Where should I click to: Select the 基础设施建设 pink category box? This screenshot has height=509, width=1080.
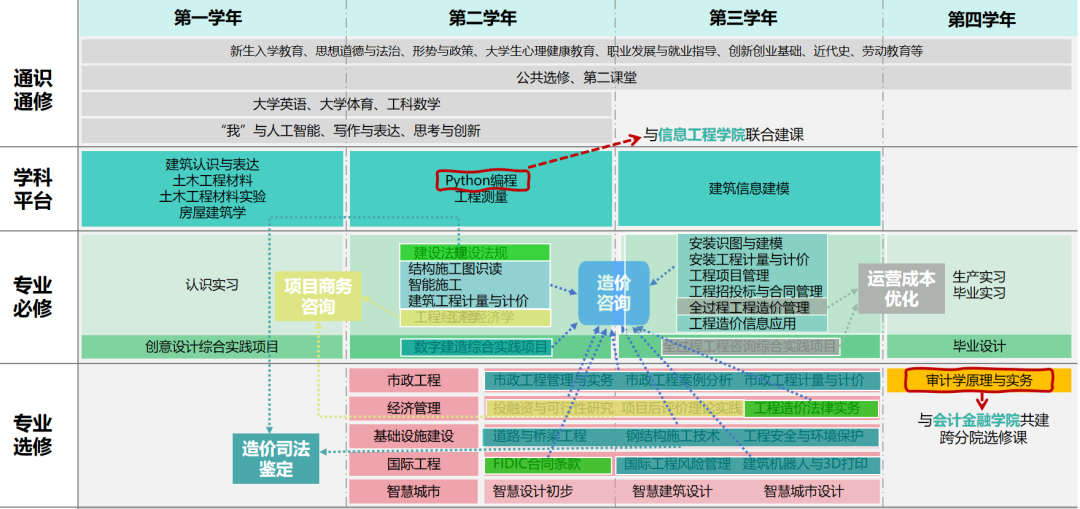413,436
